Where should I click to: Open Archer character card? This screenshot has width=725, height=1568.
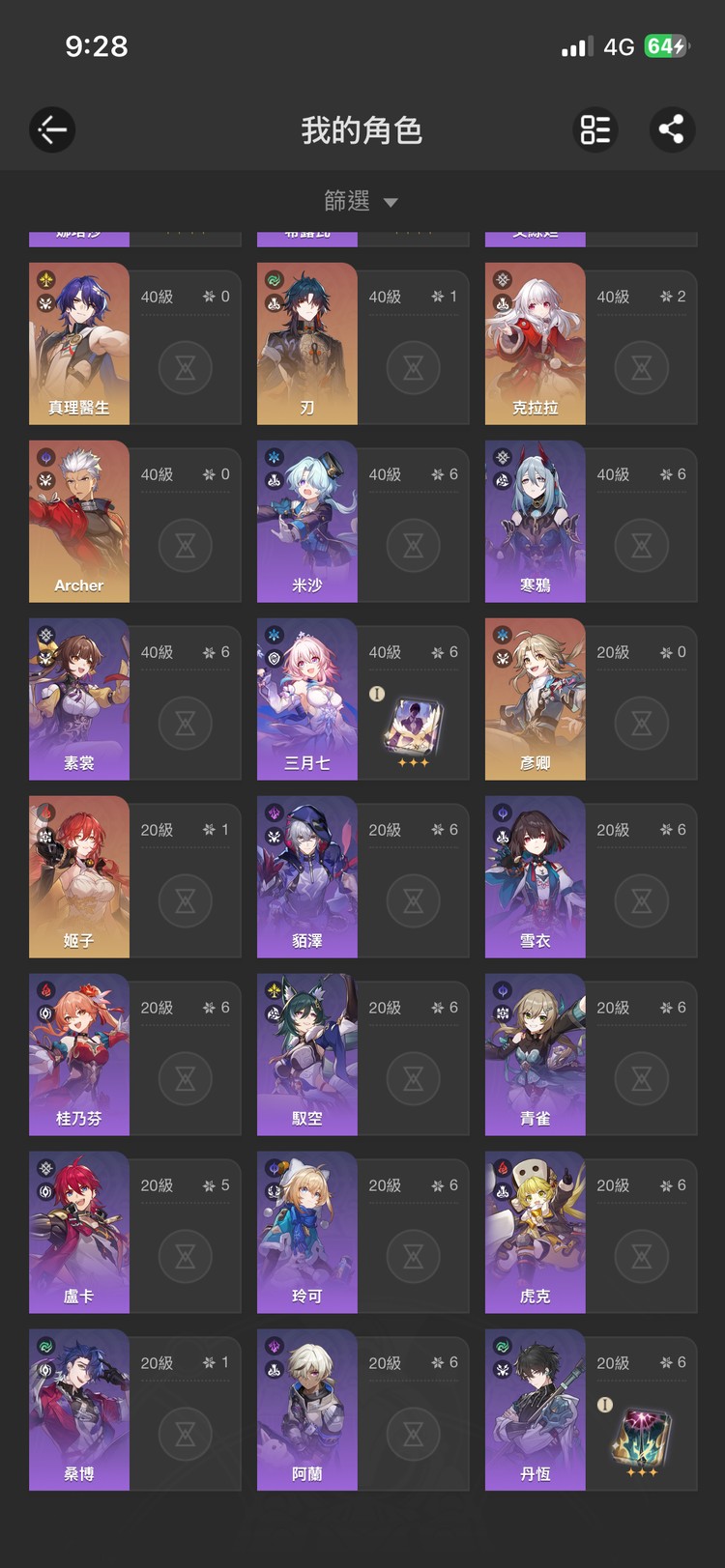[x=134, y=522]
